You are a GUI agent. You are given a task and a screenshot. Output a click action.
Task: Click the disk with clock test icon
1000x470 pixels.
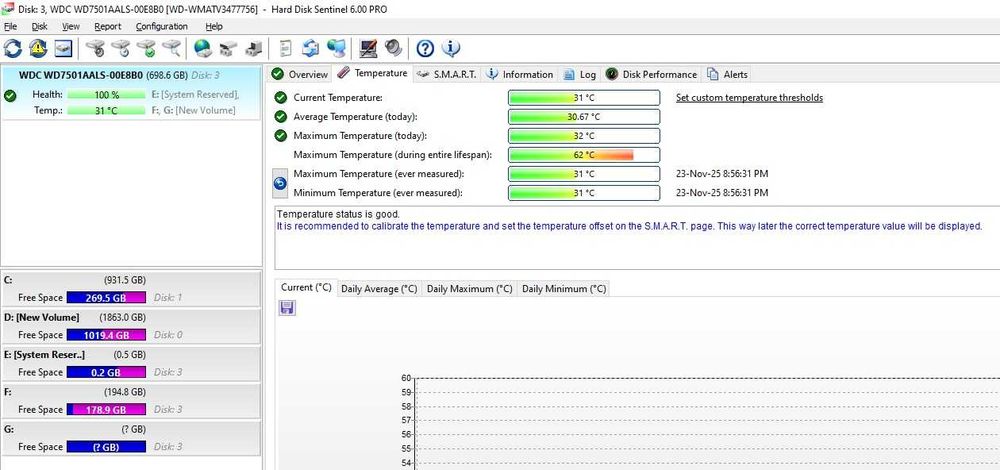coord(121,48)
